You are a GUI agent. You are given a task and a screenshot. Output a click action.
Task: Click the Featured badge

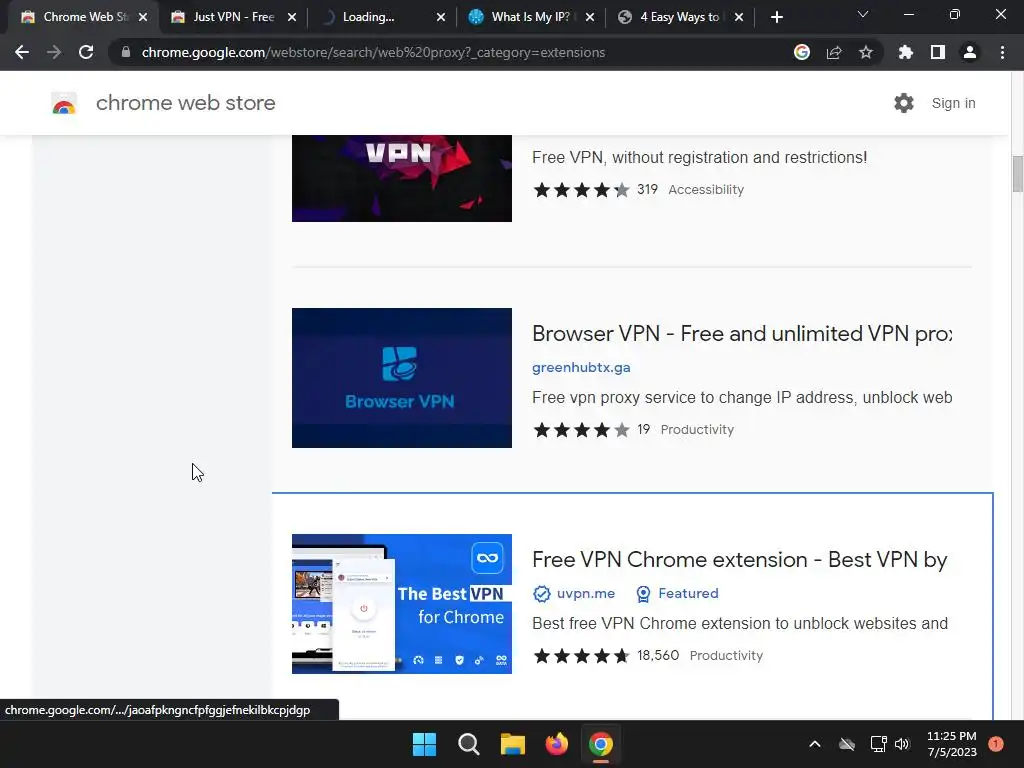point(677,594)
